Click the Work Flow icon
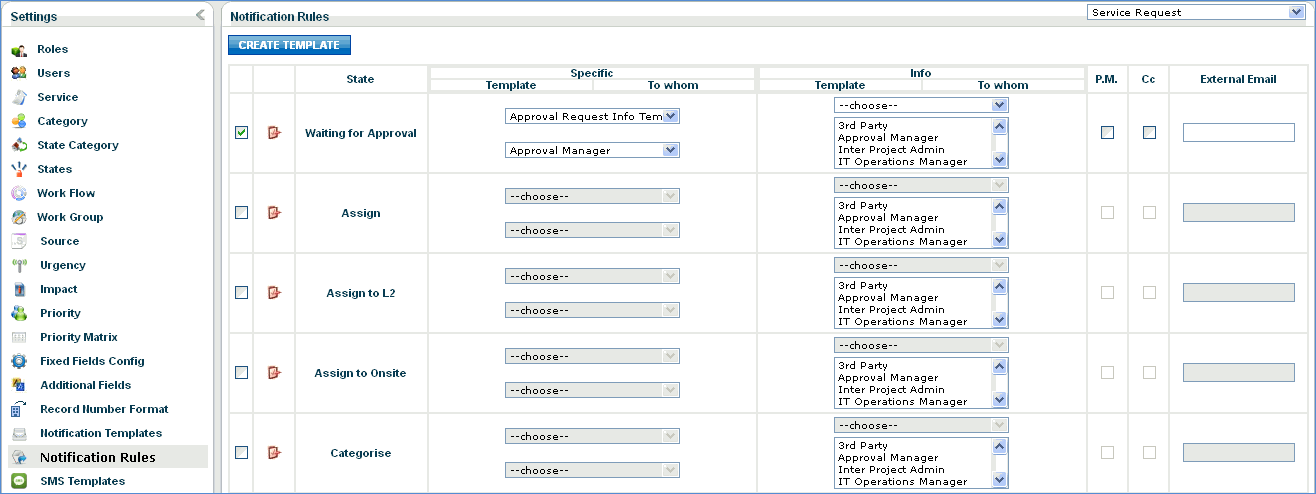This screenshot has width=1316, height=494. [19, 193]
